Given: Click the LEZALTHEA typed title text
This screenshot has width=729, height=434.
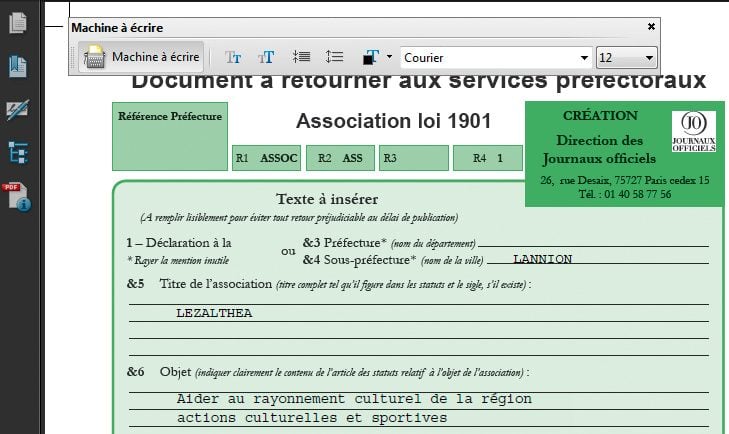Looking at the screenshot, I should click(x=214, y=313).
